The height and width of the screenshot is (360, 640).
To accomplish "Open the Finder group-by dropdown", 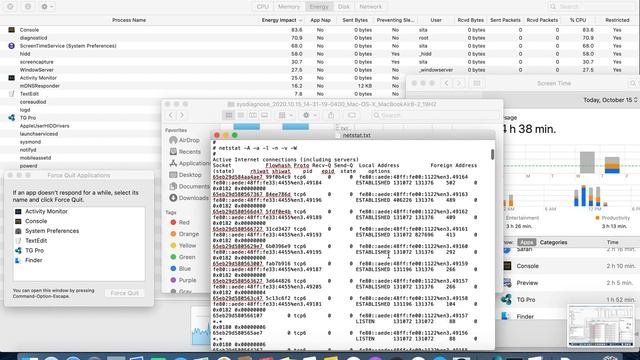I will click(285, 116).
